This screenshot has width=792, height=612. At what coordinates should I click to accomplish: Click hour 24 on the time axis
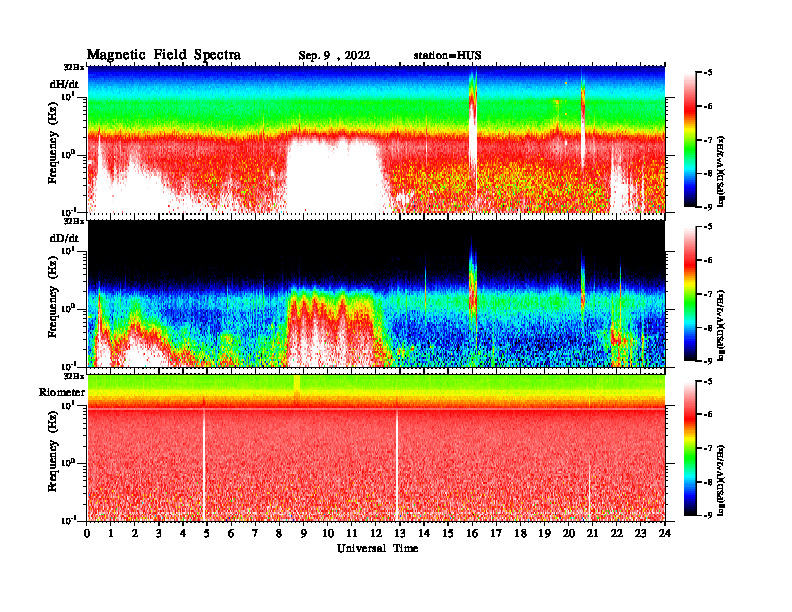pos(665,534)
